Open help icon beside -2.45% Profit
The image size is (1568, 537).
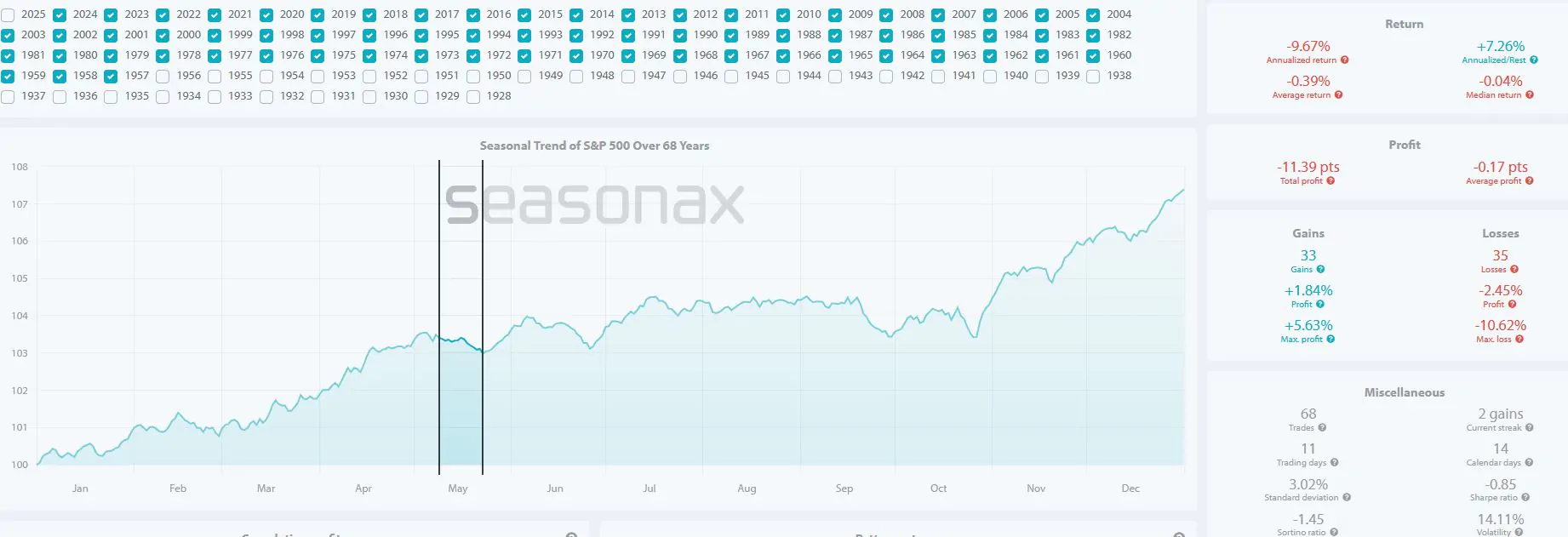coord(1513,305)
